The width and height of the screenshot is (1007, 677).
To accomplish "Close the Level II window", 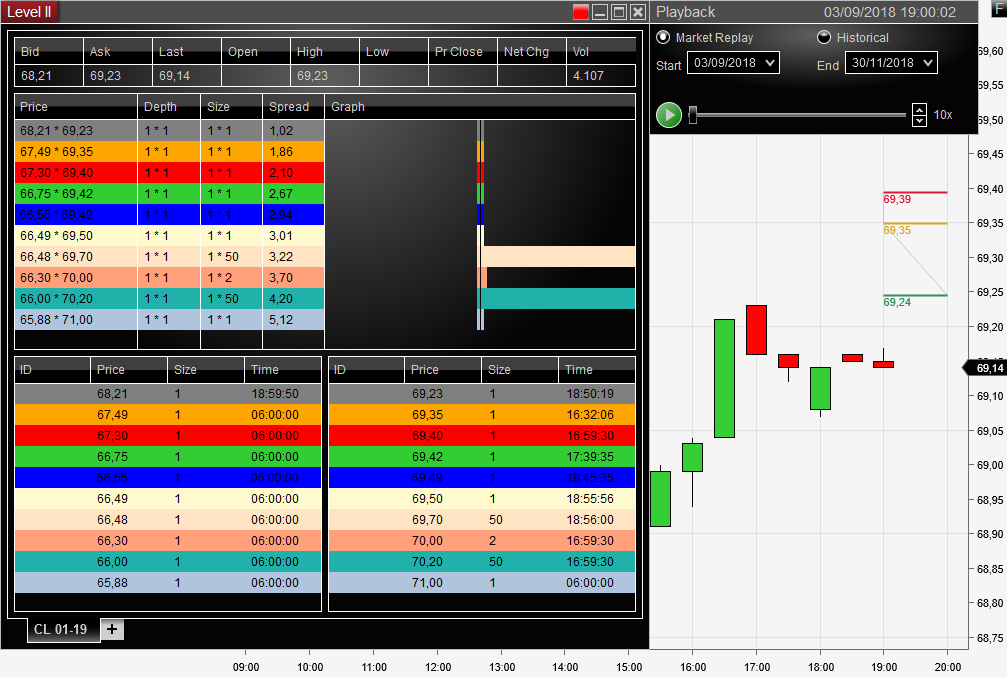I will coord(638,12).
